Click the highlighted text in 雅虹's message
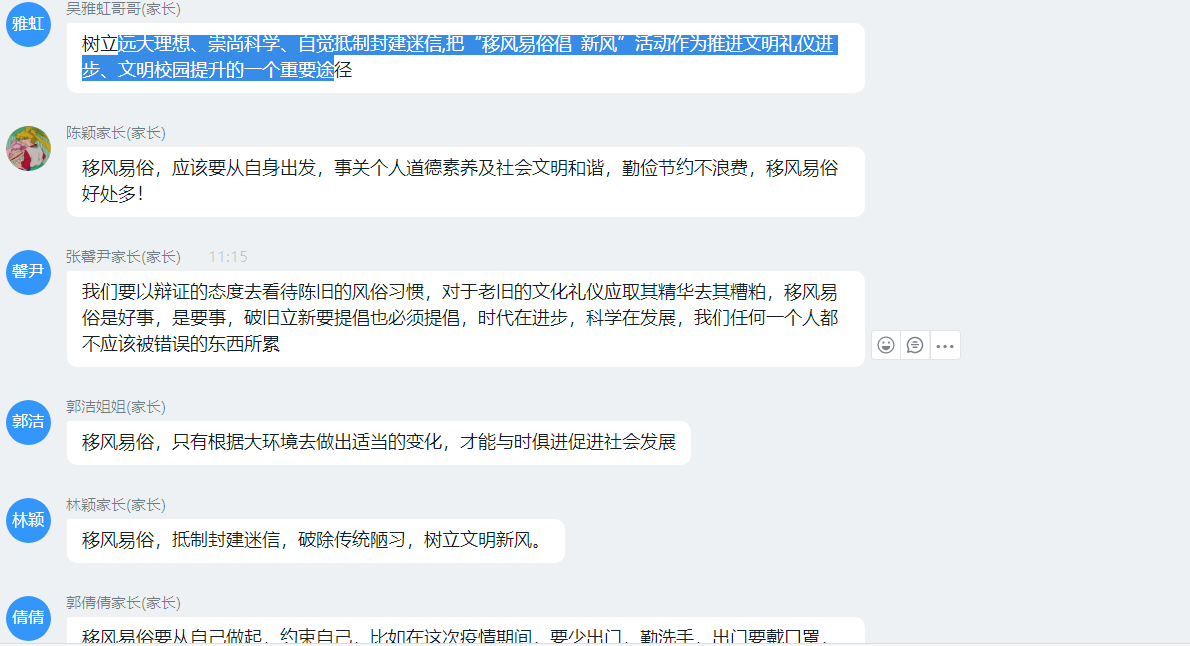 (459, 57)
